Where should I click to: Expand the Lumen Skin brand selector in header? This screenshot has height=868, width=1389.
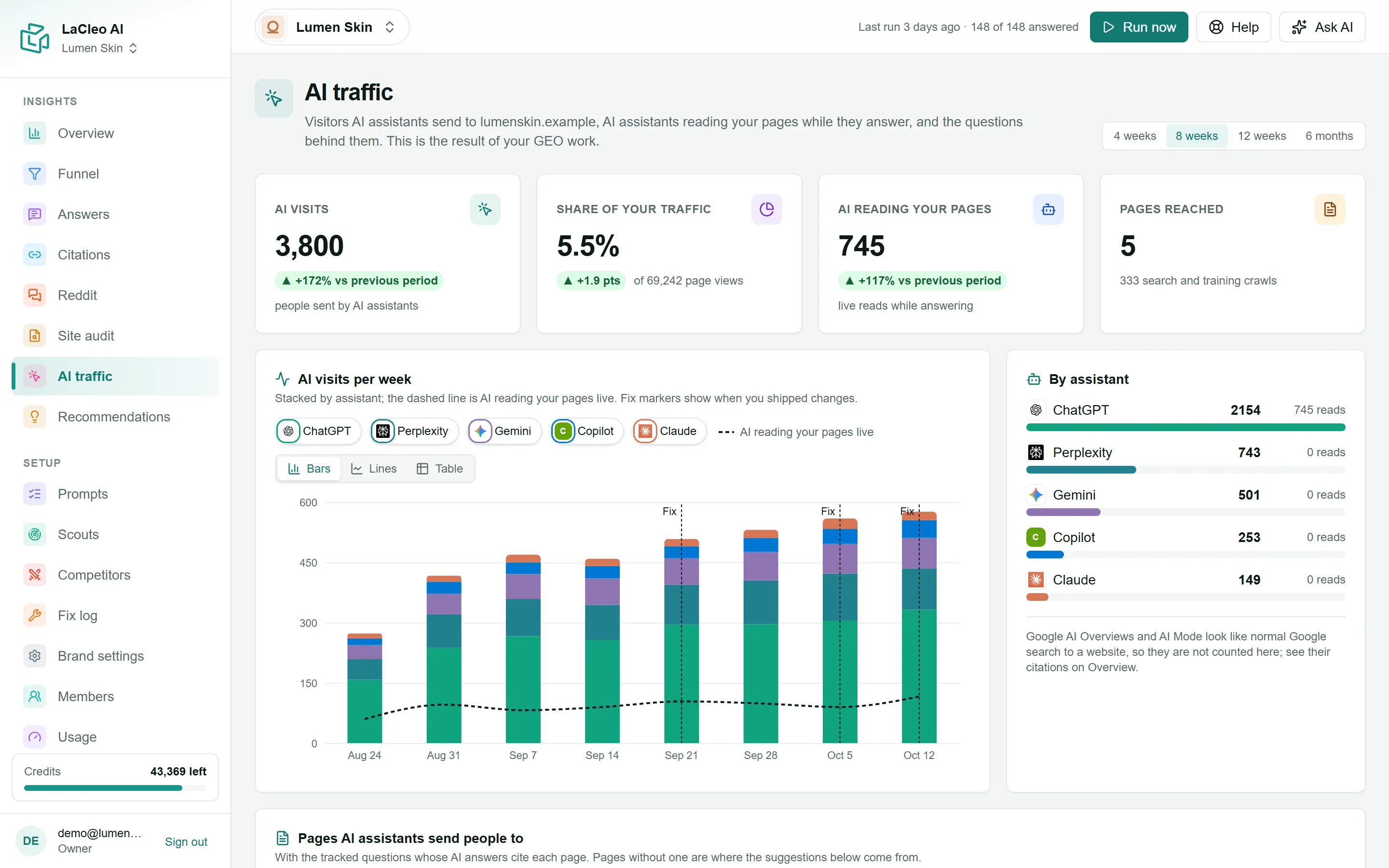[x=332, y=27]
